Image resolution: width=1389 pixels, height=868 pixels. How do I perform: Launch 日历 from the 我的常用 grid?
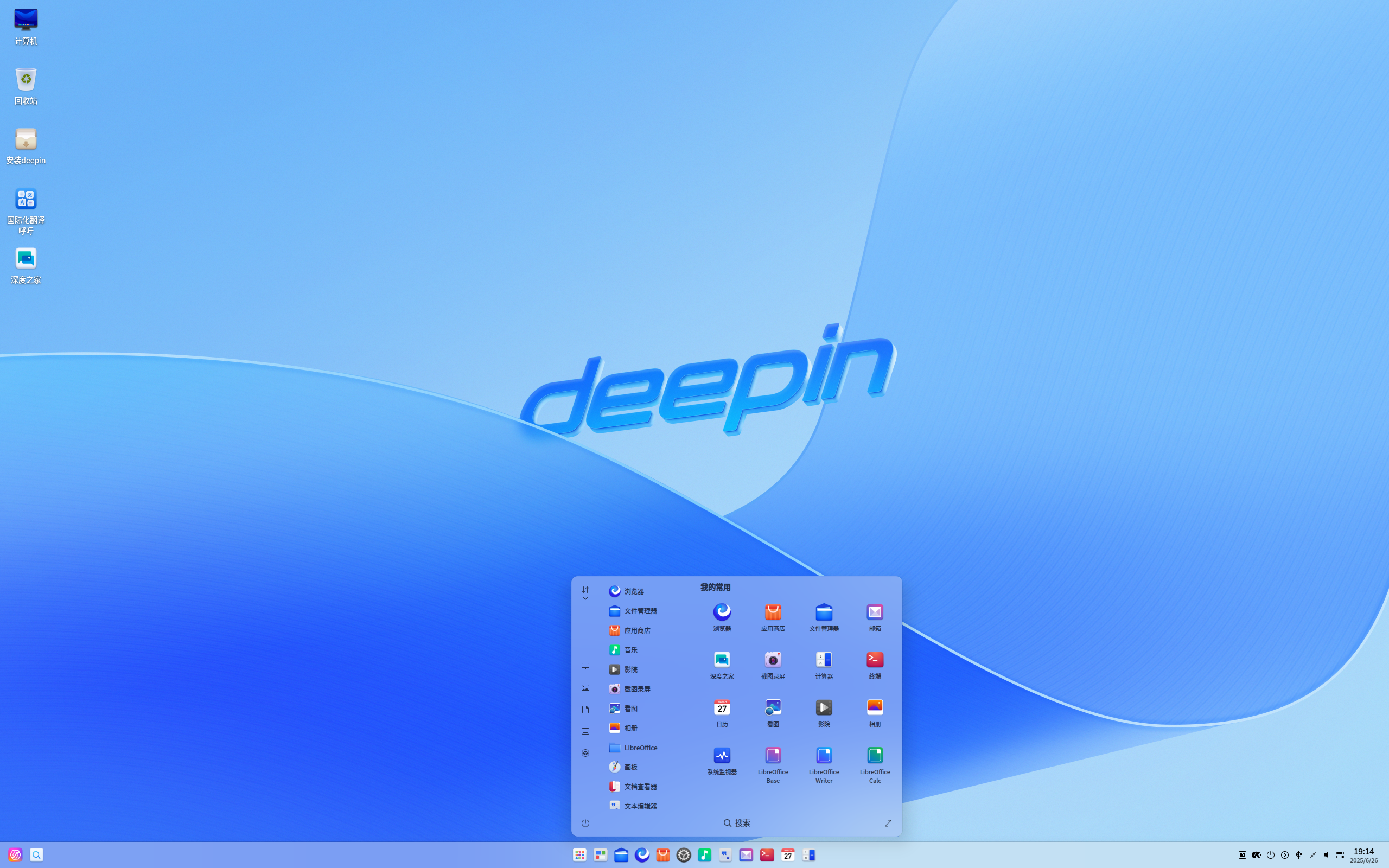[722, 712]
